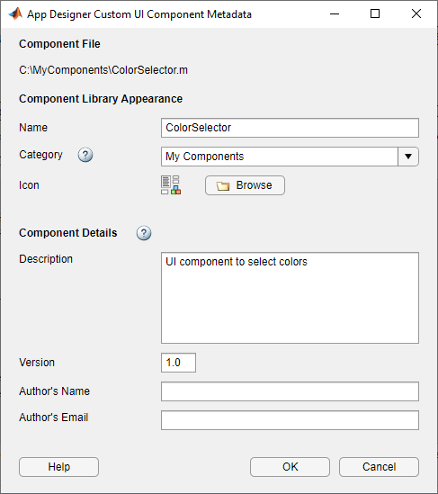Click the Author's Name input field
This screenshot has height=494, width=438.
290,391
